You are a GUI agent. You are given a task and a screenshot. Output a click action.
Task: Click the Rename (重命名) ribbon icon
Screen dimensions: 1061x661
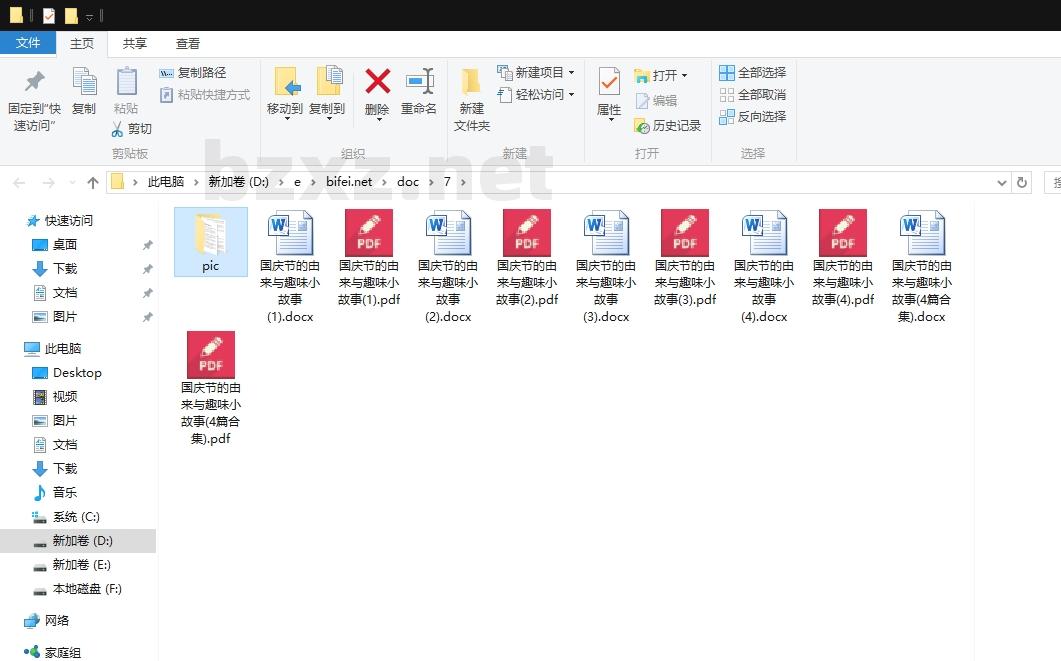pyautogui.click(x=419, y=82)
